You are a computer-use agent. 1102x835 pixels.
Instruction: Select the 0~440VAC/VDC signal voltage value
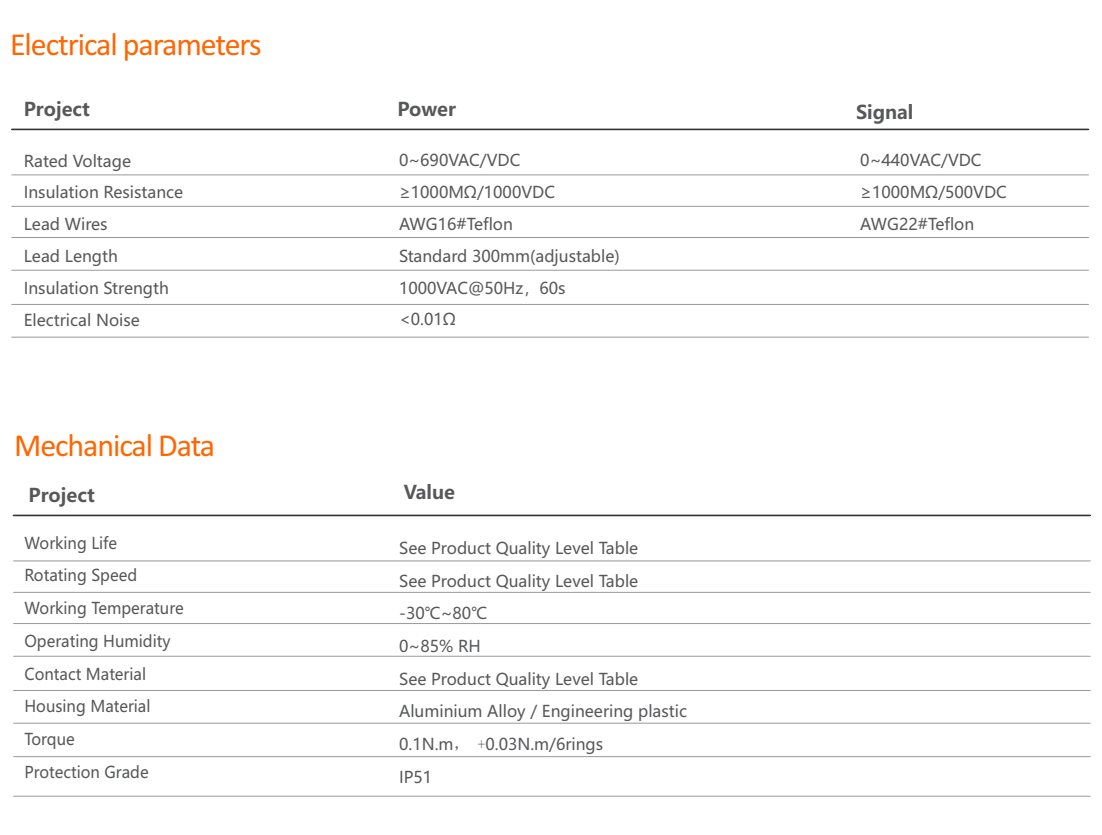click(920, 160)
